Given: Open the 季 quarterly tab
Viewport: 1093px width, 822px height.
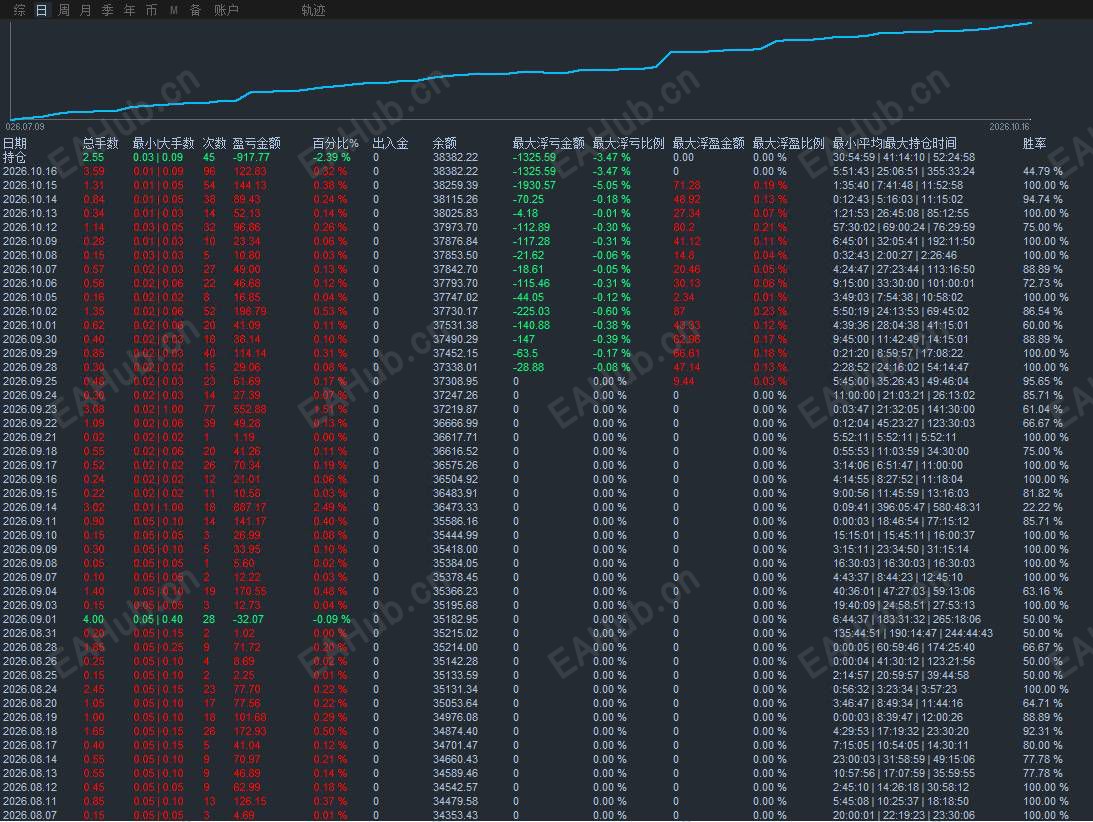Looking at the screenshot, I should [107, 10].
